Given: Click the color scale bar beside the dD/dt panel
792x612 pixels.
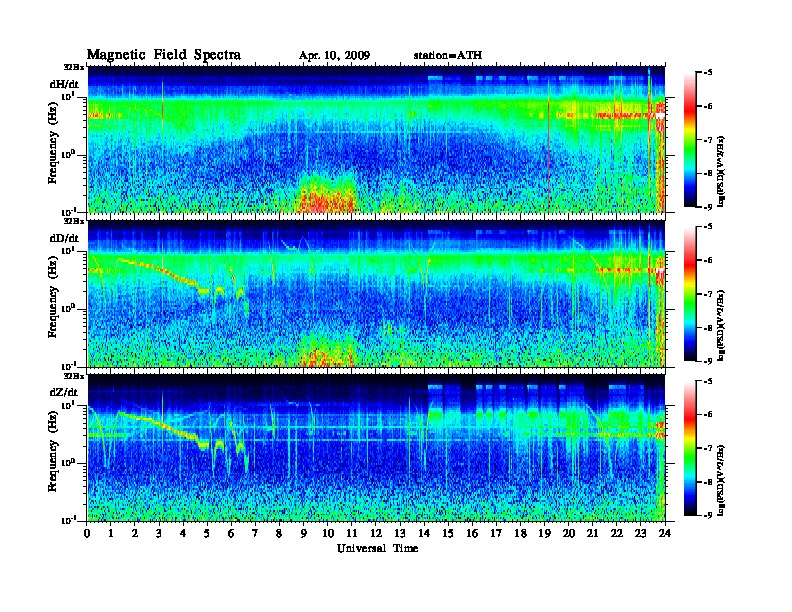Looking at the screenshot, I should [690, 294].
